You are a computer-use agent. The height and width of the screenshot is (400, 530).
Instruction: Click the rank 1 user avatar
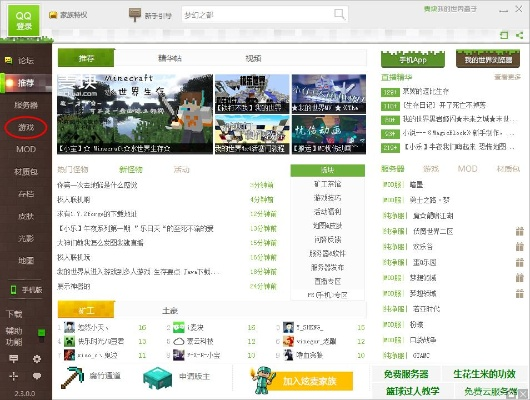click(69, 327)
